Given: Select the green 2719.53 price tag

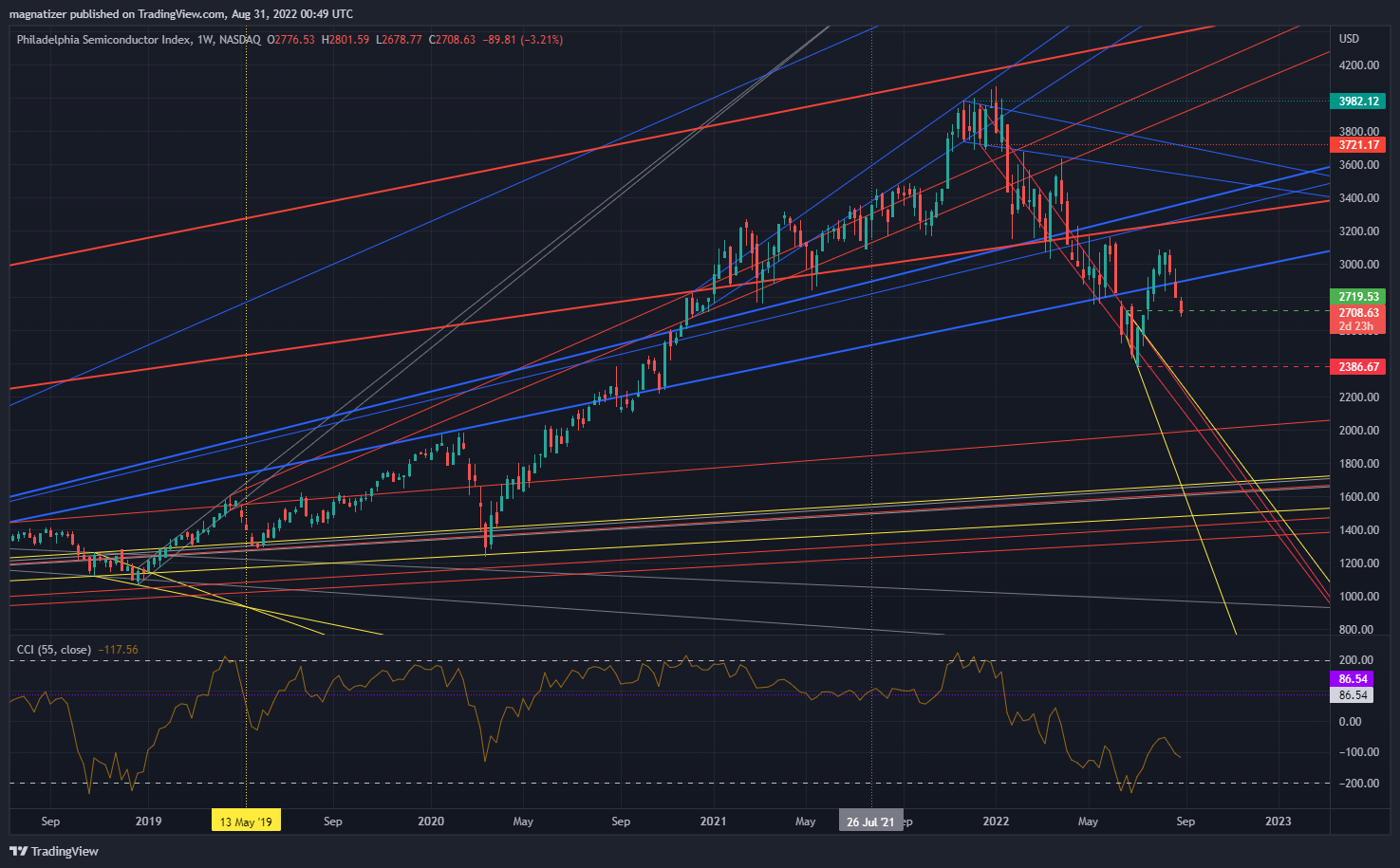Looking at the screenshot, I should (x=1358, y=297).
